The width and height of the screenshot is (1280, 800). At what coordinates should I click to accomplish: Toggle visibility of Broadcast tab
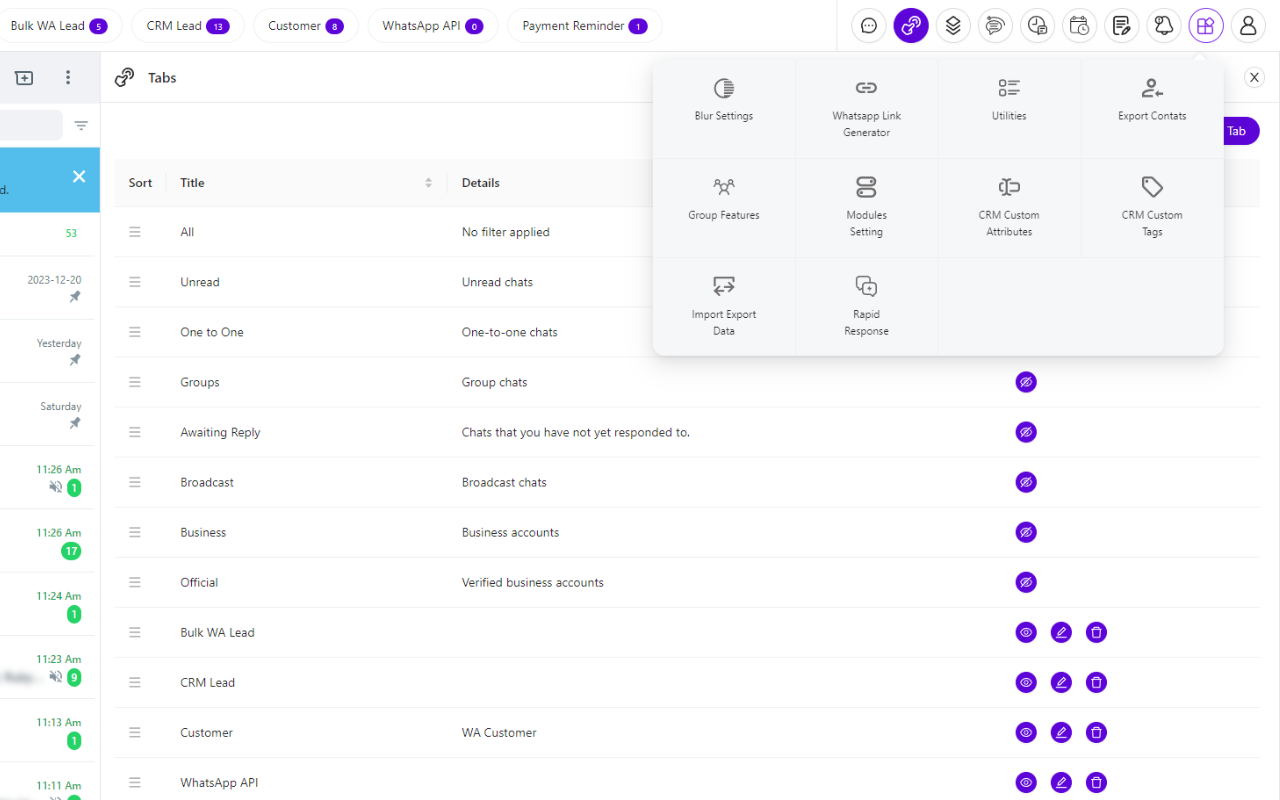1026,482
